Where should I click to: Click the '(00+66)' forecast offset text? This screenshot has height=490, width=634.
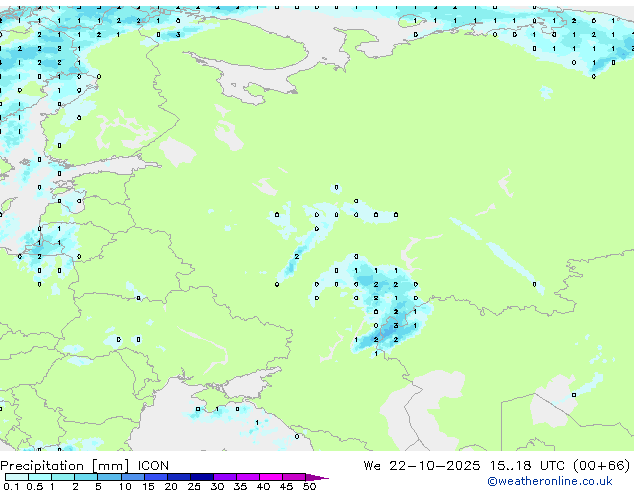(x=602, y=465)
